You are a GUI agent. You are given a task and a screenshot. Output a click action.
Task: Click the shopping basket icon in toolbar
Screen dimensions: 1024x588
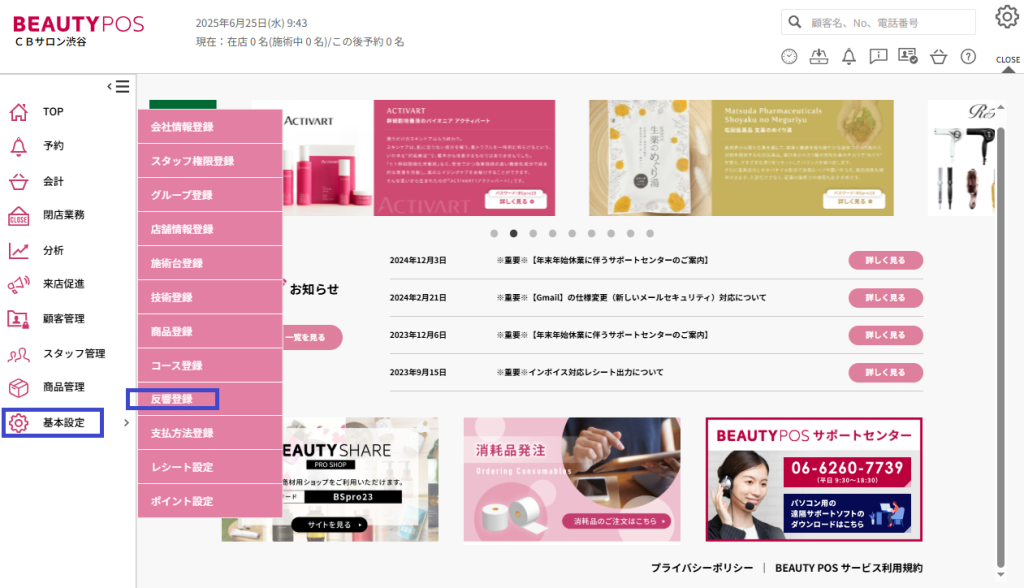coord(938,57)
